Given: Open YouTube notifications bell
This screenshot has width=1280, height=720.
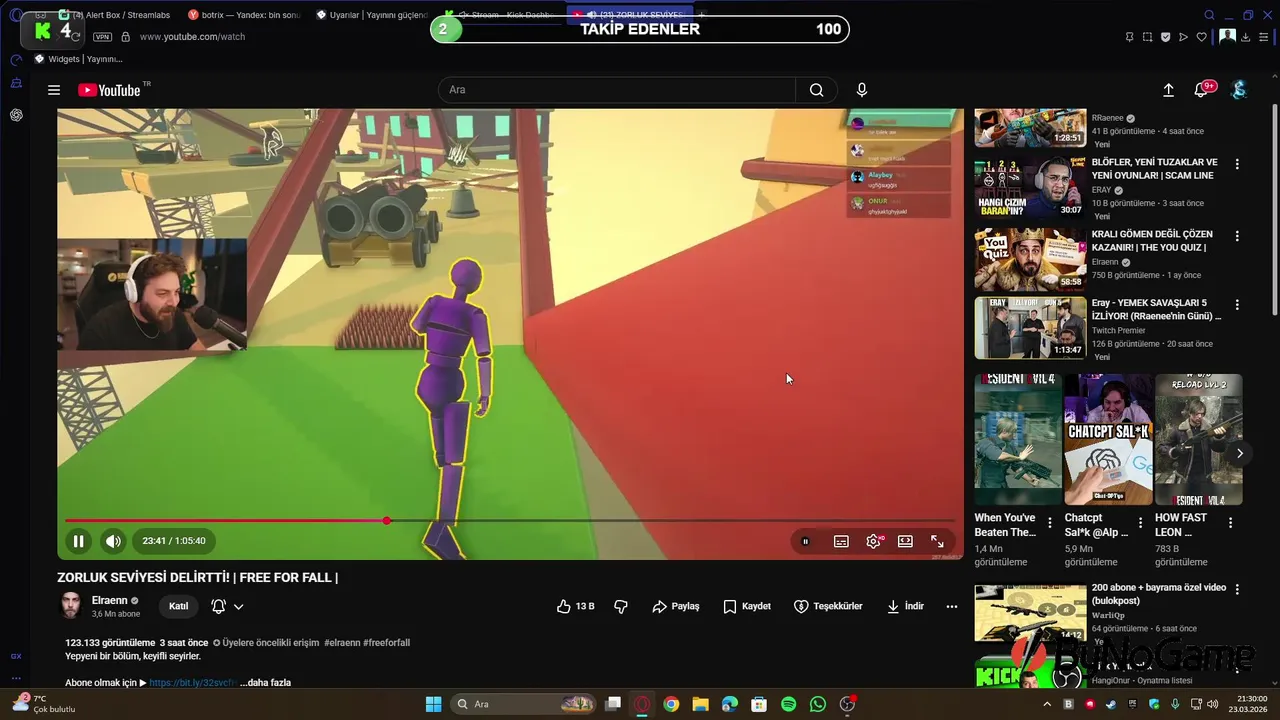Looking at the screenshot, I should 1201,90.
